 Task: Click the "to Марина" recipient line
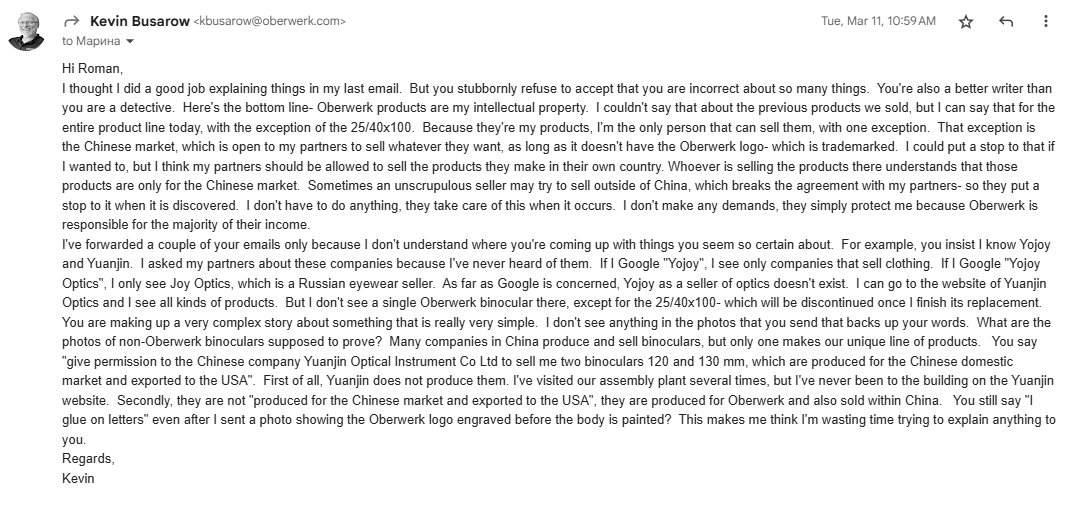click(x=91, y=41)
